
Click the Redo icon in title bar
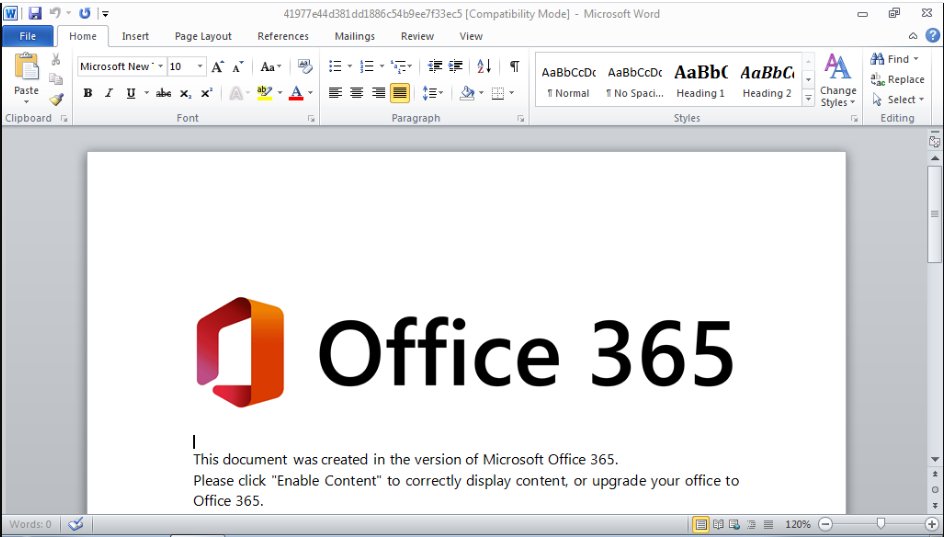(x=84, y=13)
